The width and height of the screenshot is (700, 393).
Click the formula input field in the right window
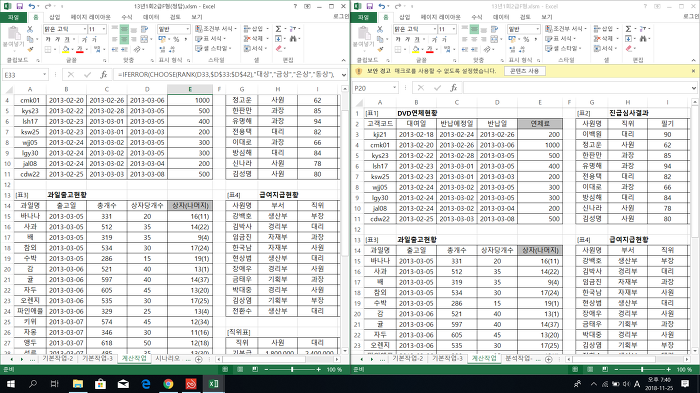click(576, 88)
